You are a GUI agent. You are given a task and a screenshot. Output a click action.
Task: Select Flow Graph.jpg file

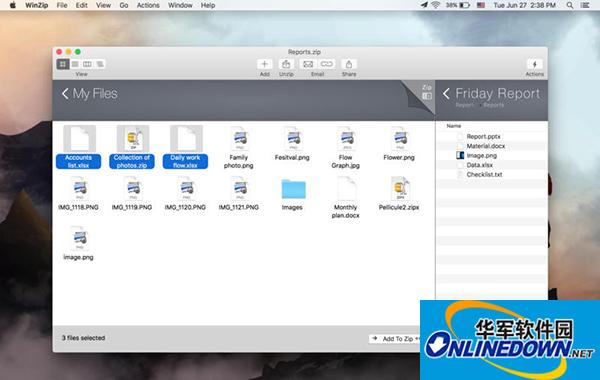(x=346, y=147)
